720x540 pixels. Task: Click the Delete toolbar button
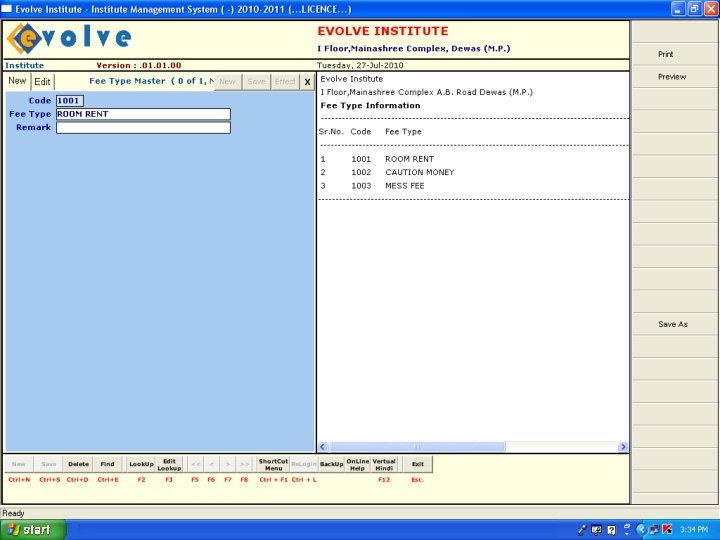click(79, 464)
